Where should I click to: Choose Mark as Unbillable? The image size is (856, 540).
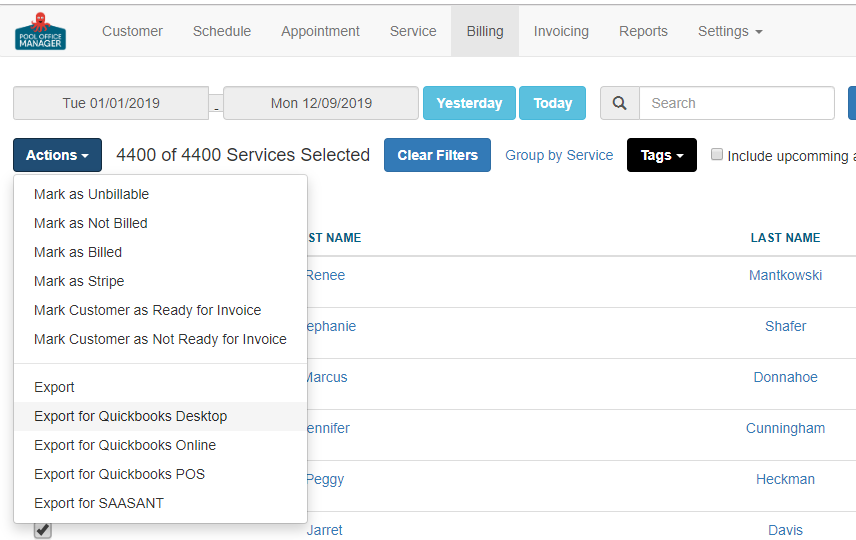point(160,194)
